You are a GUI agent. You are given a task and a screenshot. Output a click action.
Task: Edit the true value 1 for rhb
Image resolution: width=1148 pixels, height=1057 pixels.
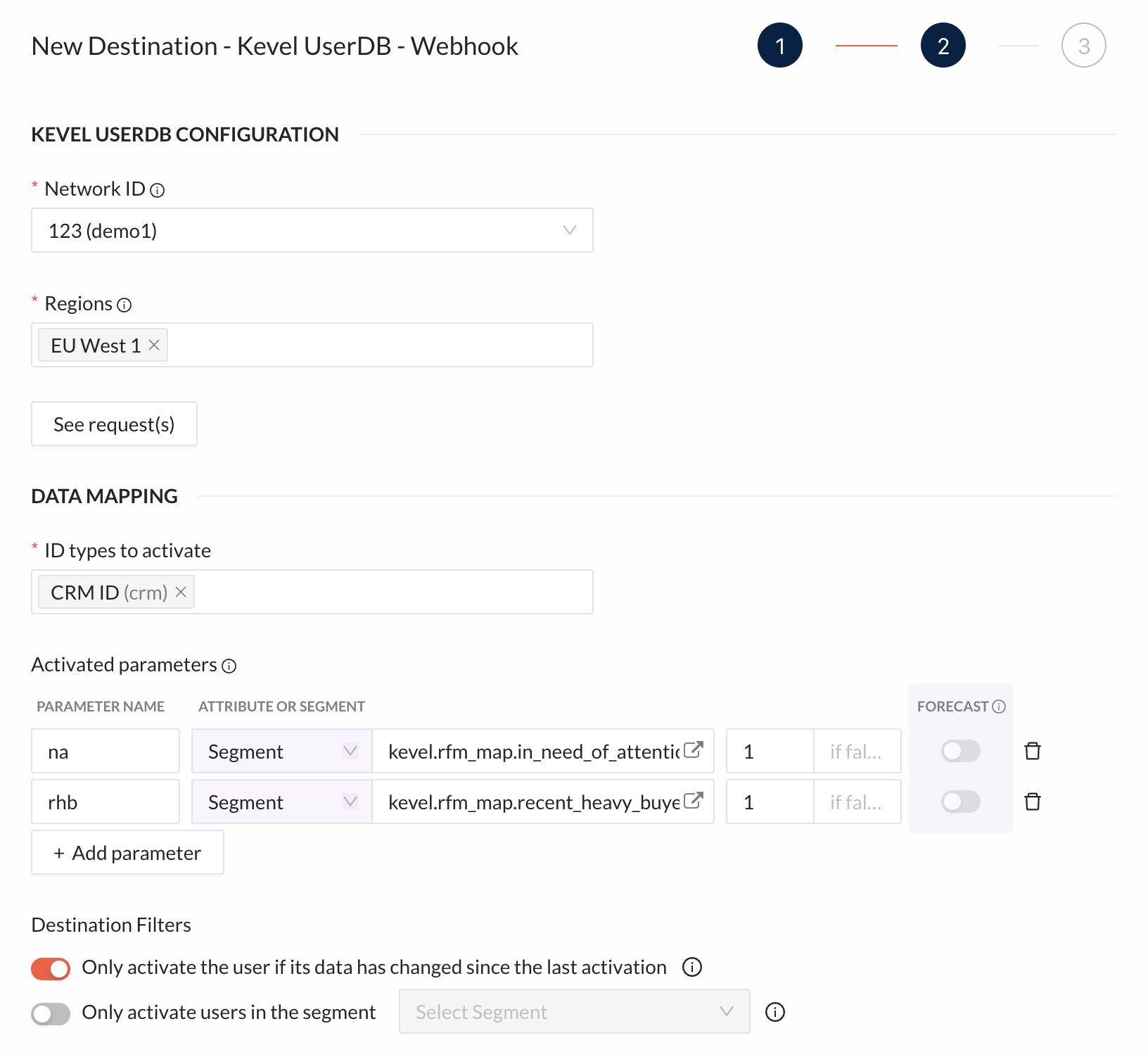click(x=770, y=802)
